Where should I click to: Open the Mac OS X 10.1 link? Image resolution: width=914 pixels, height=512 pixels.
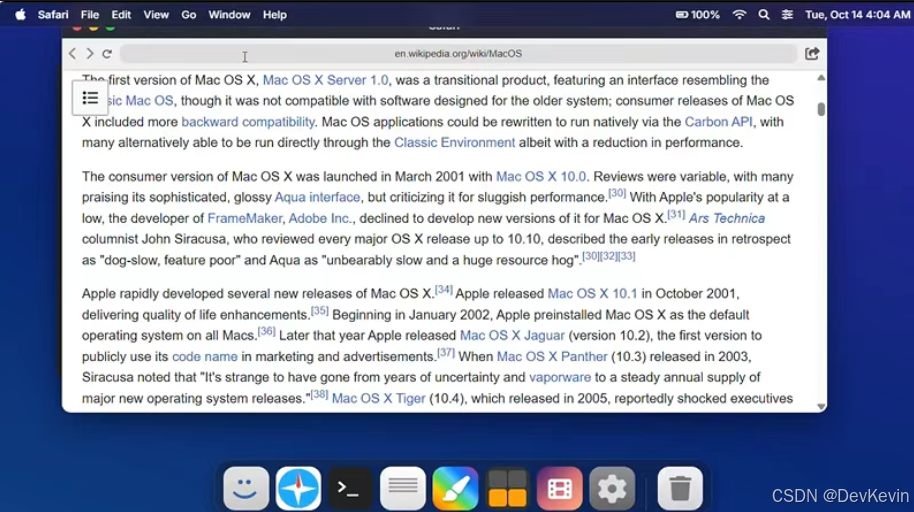click(592, 294)
